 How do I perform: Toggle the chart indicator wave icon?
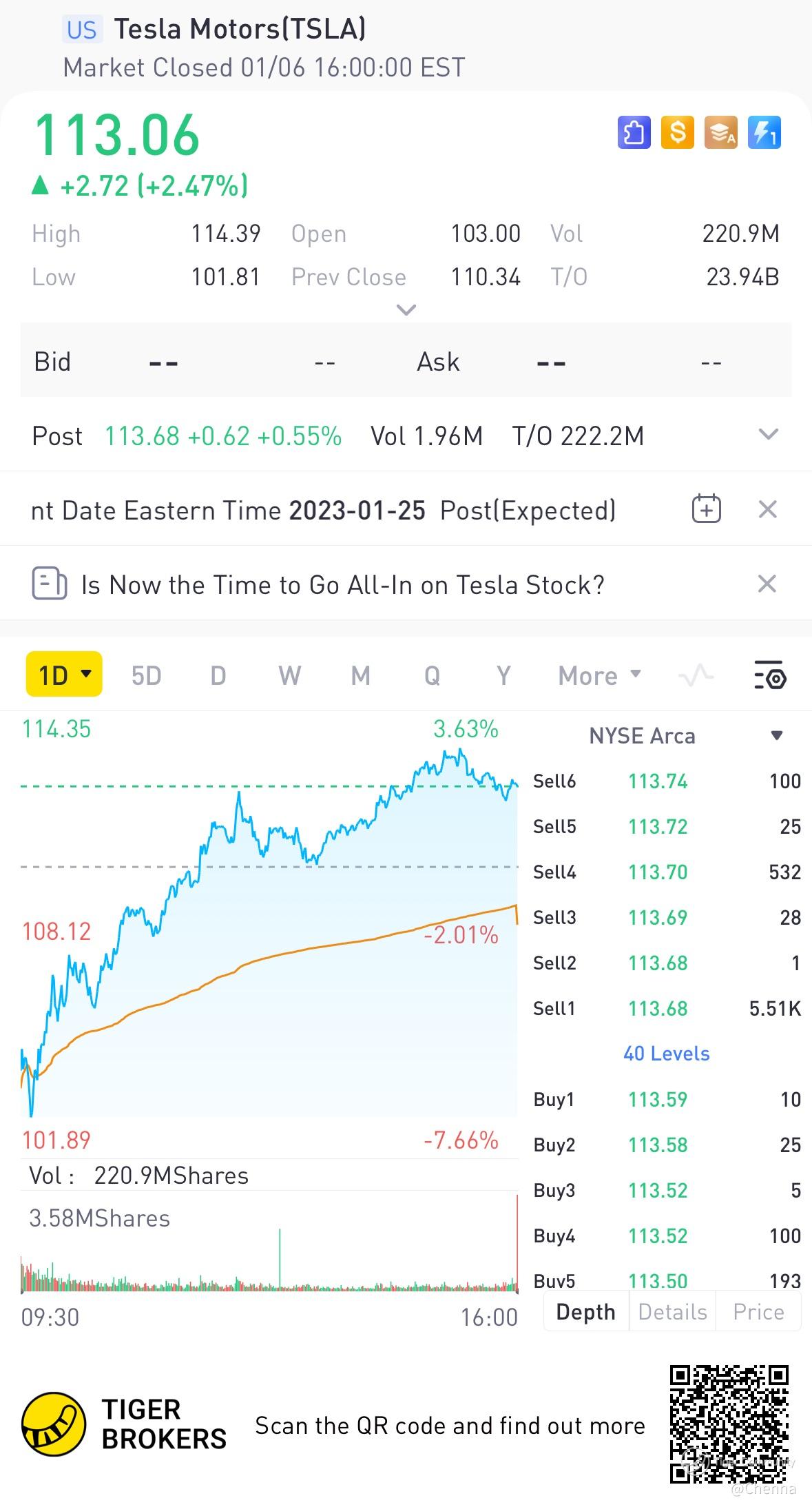tap(696, 675)
